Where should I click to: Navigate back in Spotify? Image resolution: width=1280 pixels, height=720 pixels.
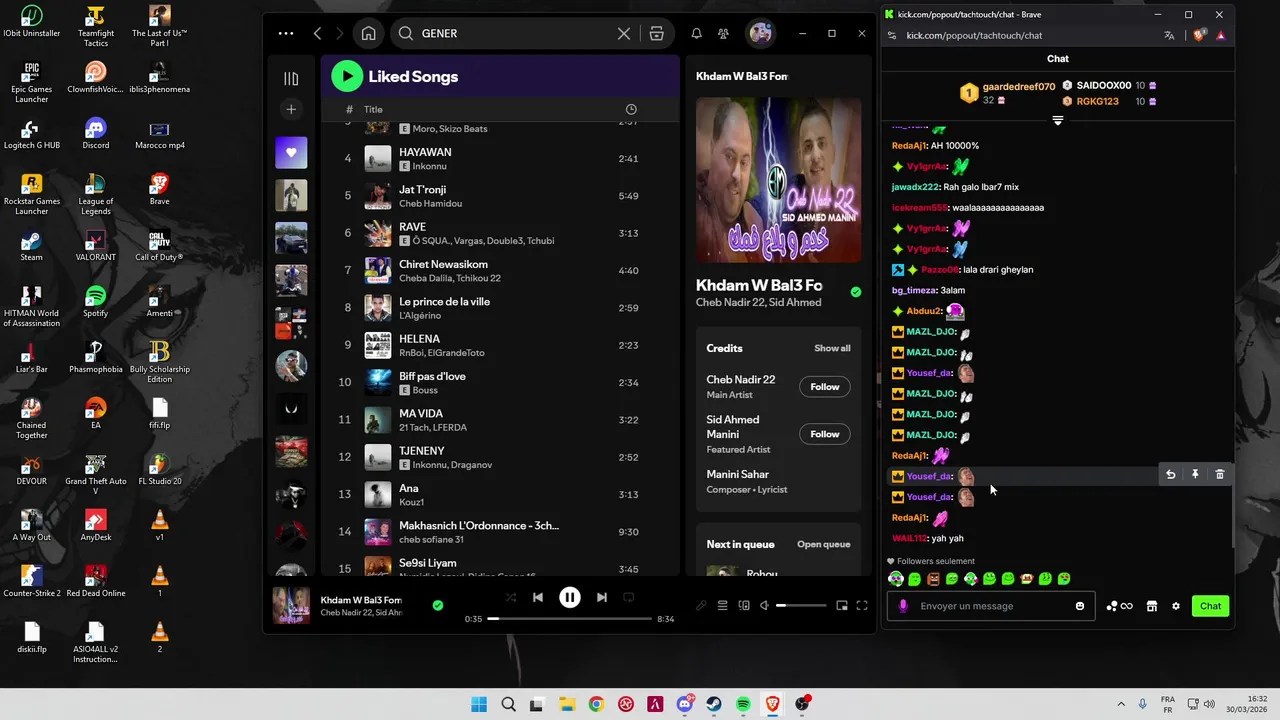coord(318,33)
